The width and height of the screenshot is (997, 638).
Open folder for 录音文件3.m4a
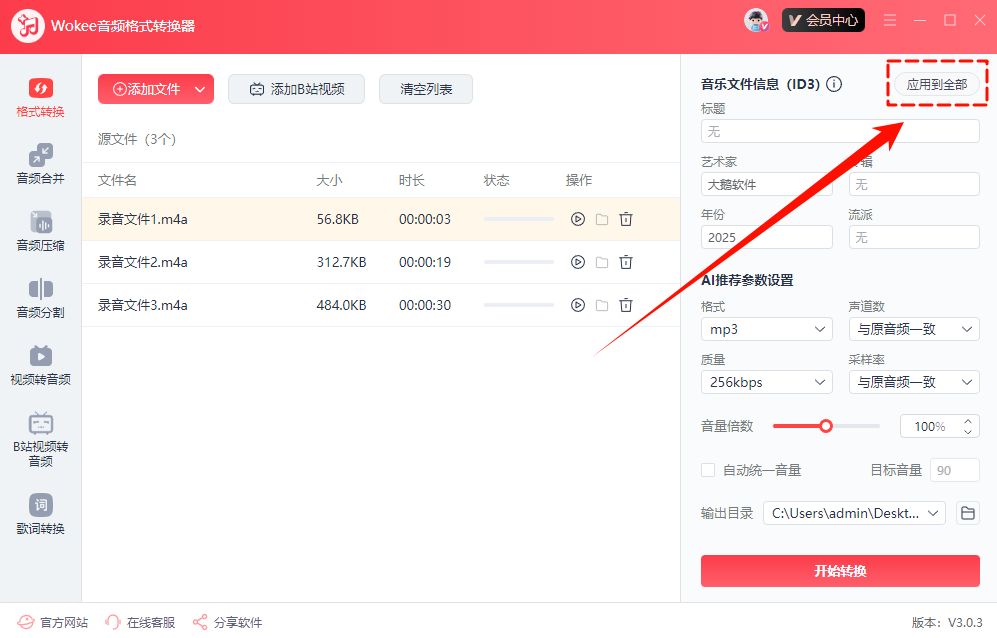(x=602, y=305)
